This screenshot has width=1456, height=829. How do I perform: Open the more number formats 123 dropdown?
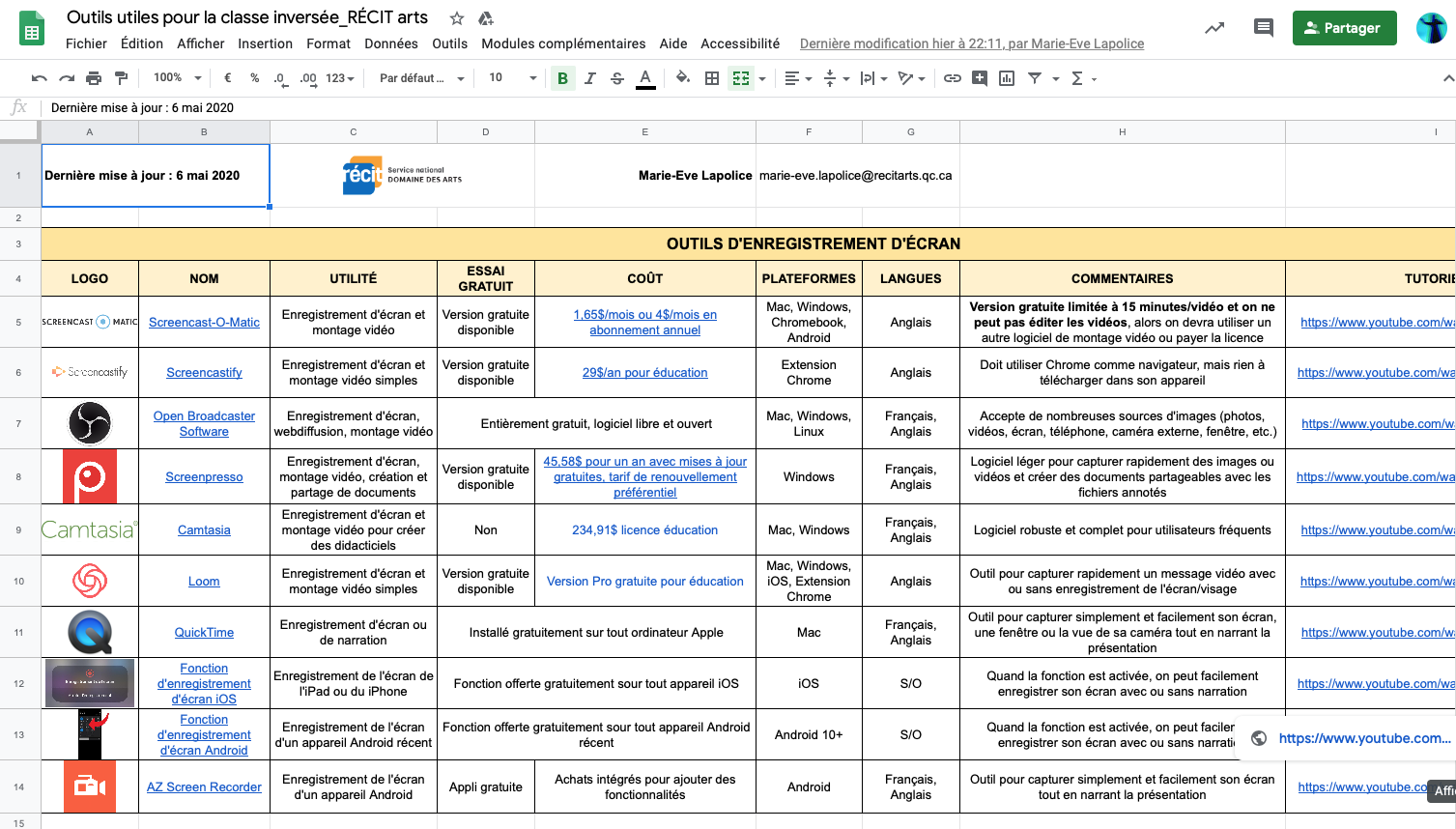[x=340, y=78]
